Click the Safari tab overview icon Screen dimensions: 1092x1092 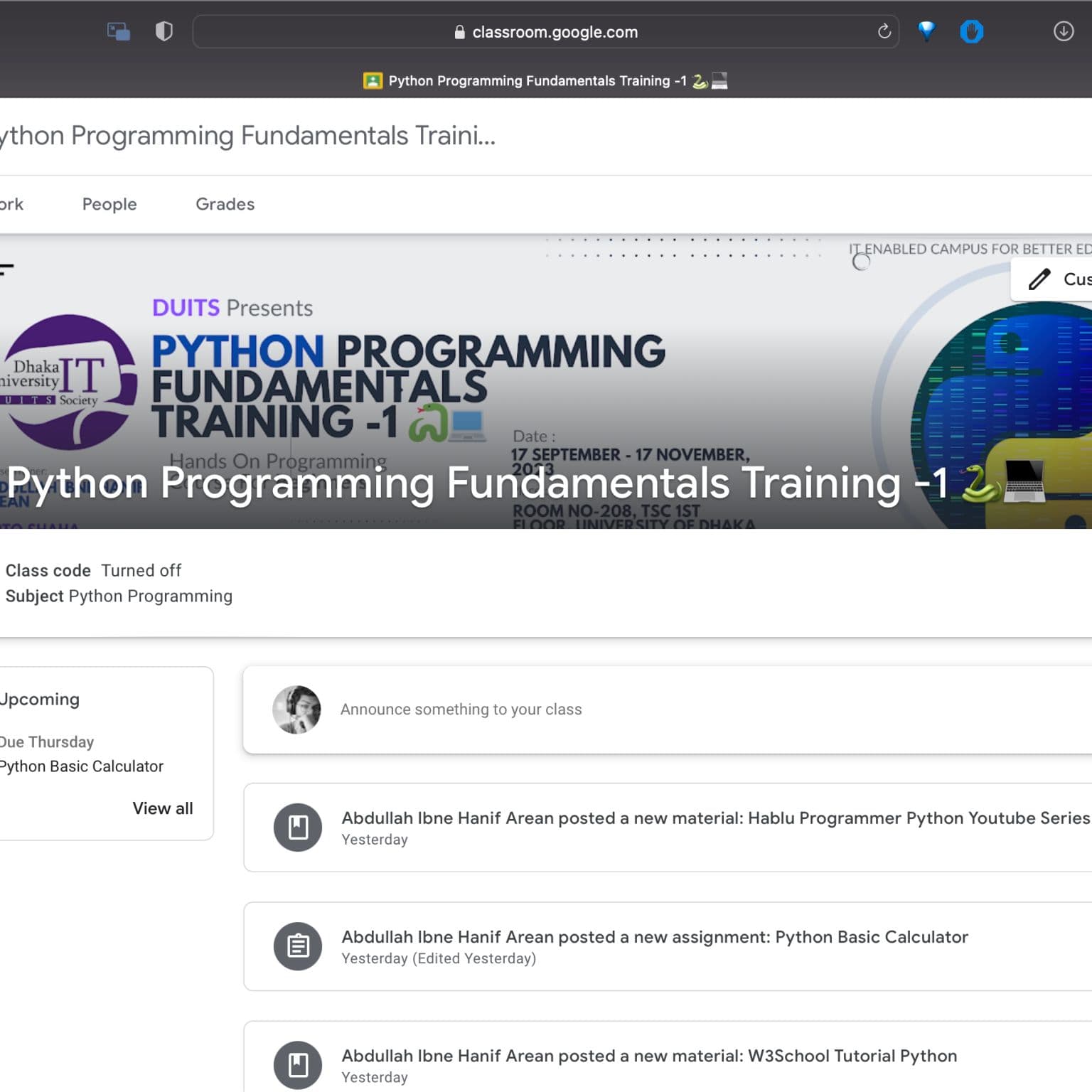[118, 31]
